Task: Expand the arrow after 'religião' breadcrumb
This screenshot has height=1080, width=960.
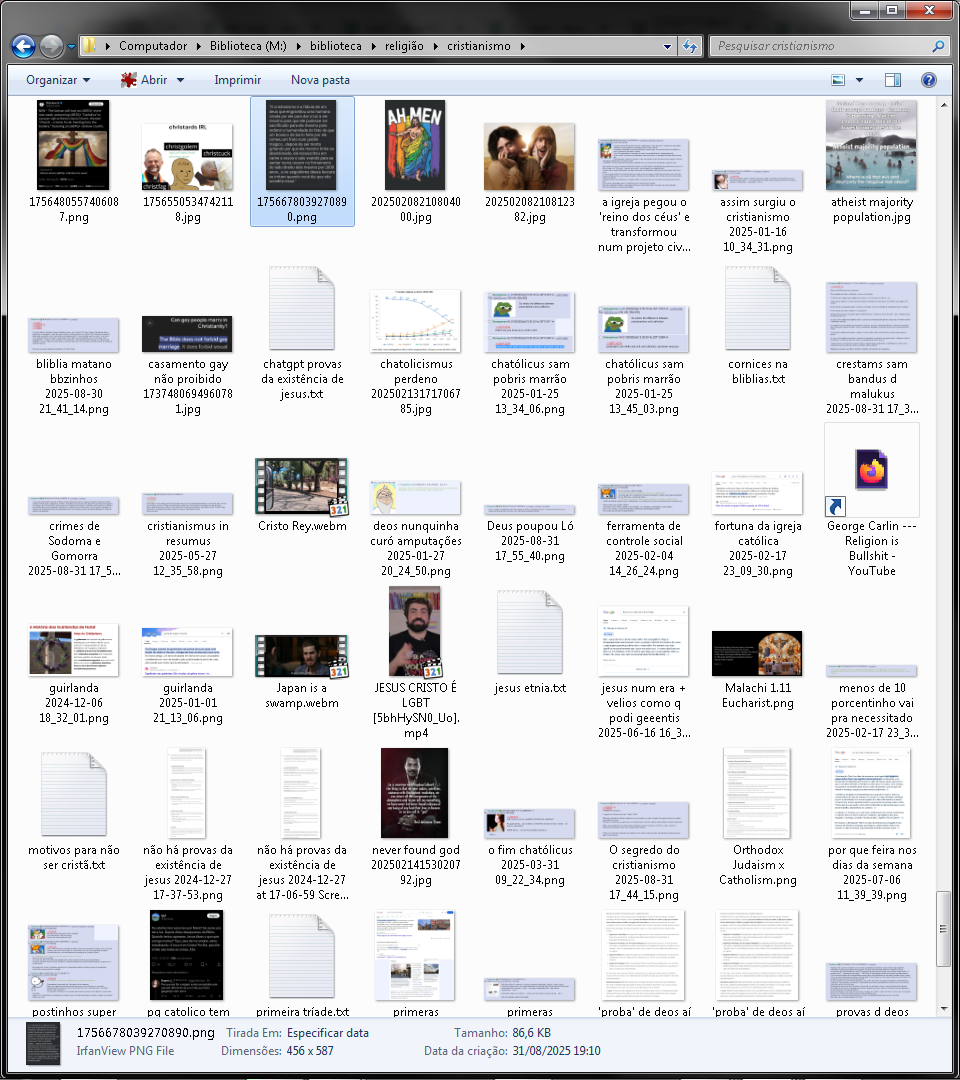Action: tap(436, 46)
